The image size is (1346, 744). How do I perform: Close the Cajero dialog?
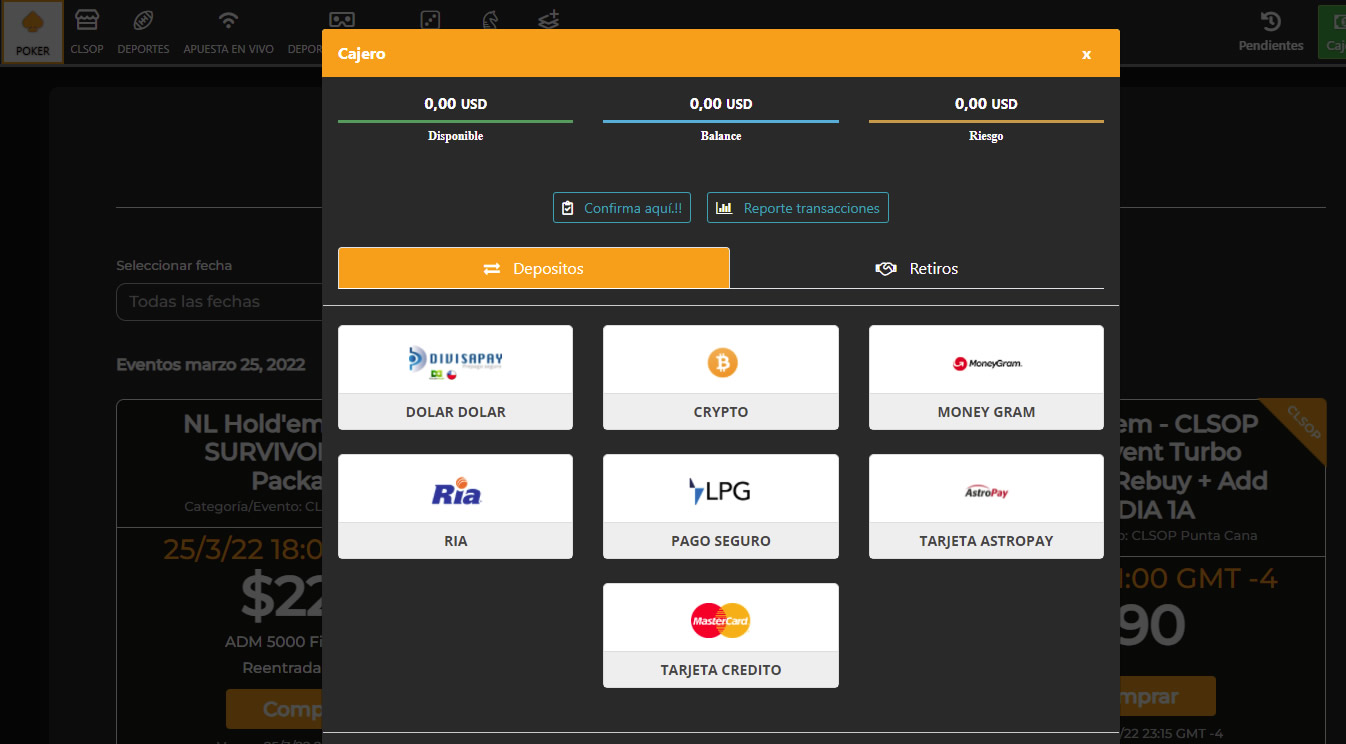1086,54
